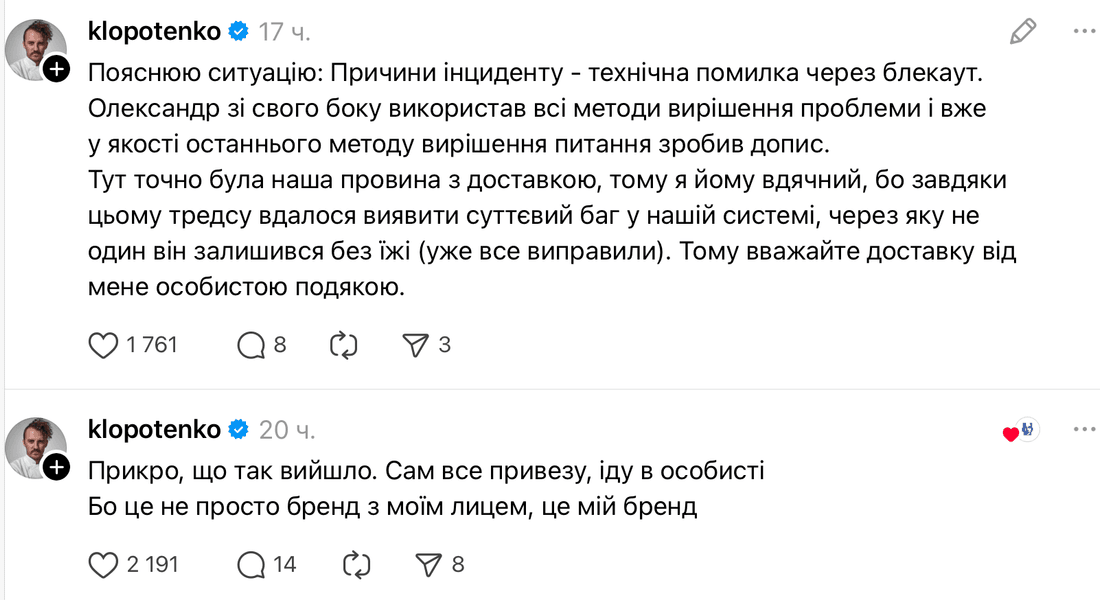The width and height of the screenshot is (1100, 600).
Task: Follow klopotenko via plus badge on first avatar
Action: 57,69
